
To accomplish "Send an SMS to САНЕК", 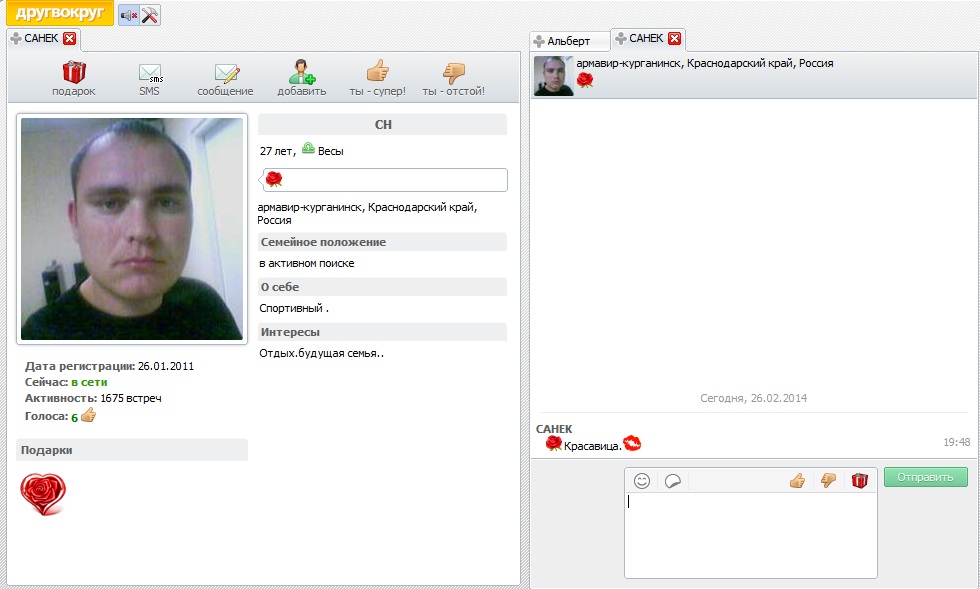I will coord(149,79).
